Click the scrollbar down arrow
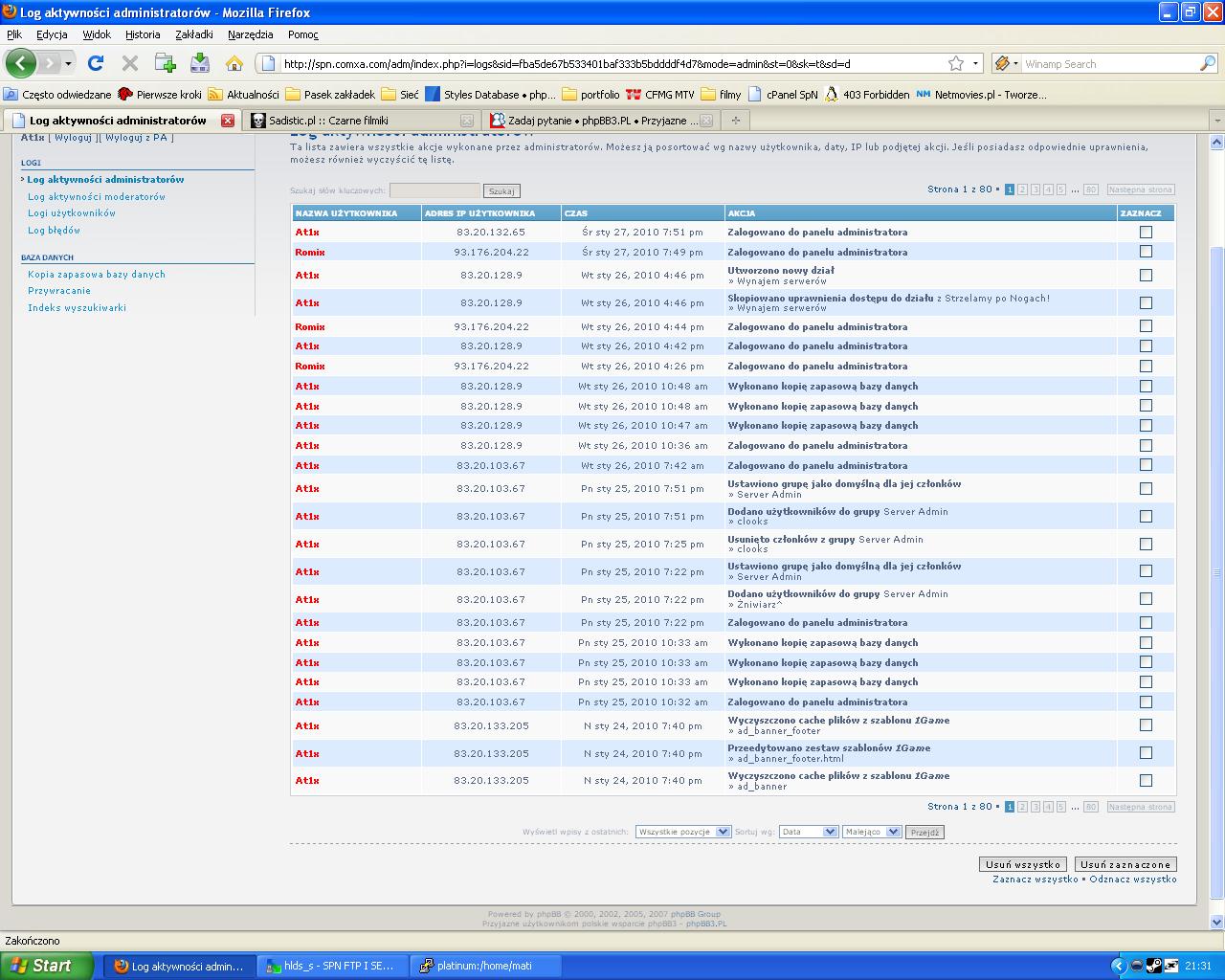The image size is (1225, 980). 1217,922
